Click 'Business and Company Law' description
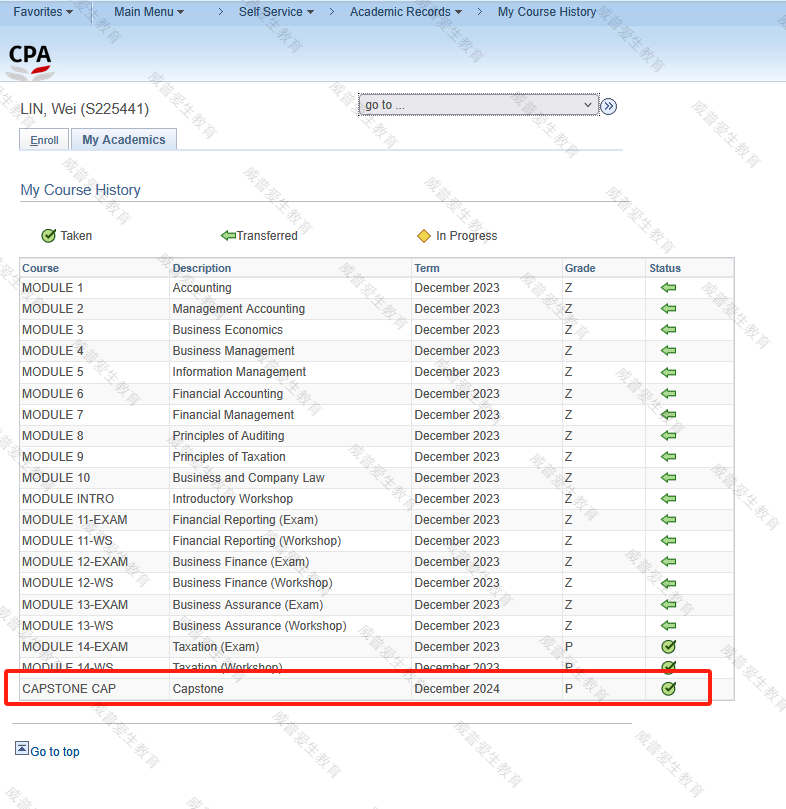Image resolution: width=786 pixels, height=809 pixels. [248, 478]
